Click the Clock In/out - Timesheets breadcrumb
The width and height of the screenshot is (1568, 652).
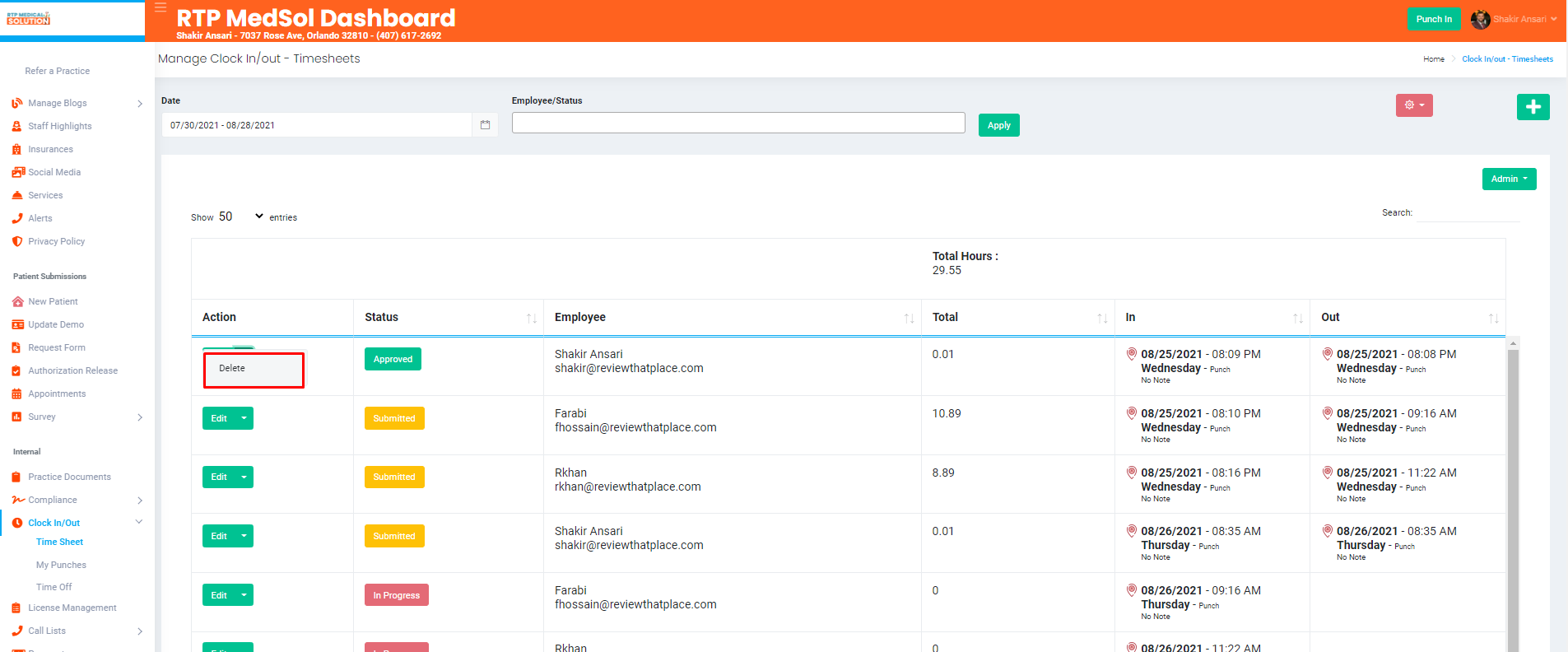[x=1507, y=59]
